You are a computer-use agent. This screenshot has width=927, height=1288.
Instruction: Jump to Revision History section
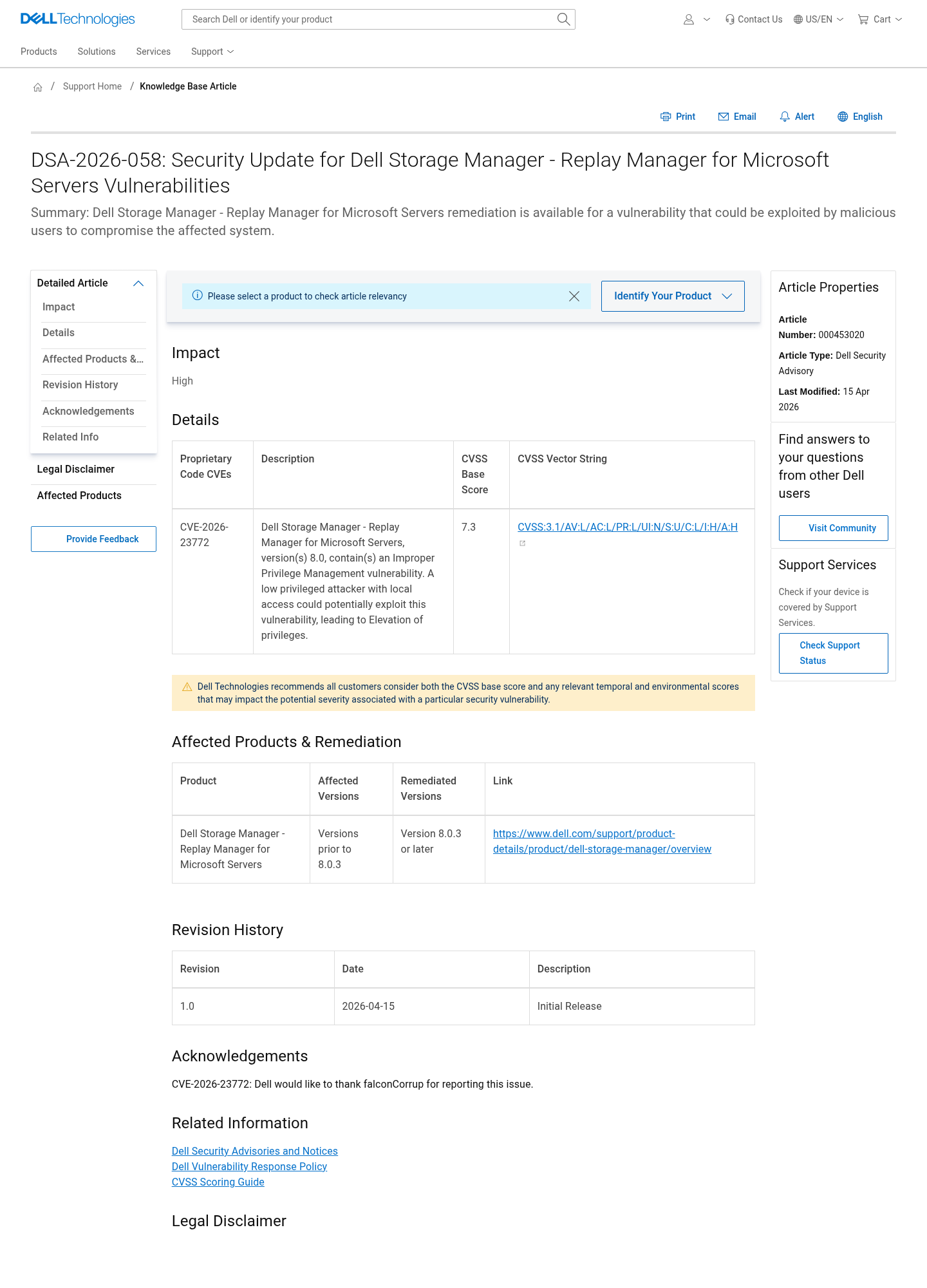tap(80, 385)
